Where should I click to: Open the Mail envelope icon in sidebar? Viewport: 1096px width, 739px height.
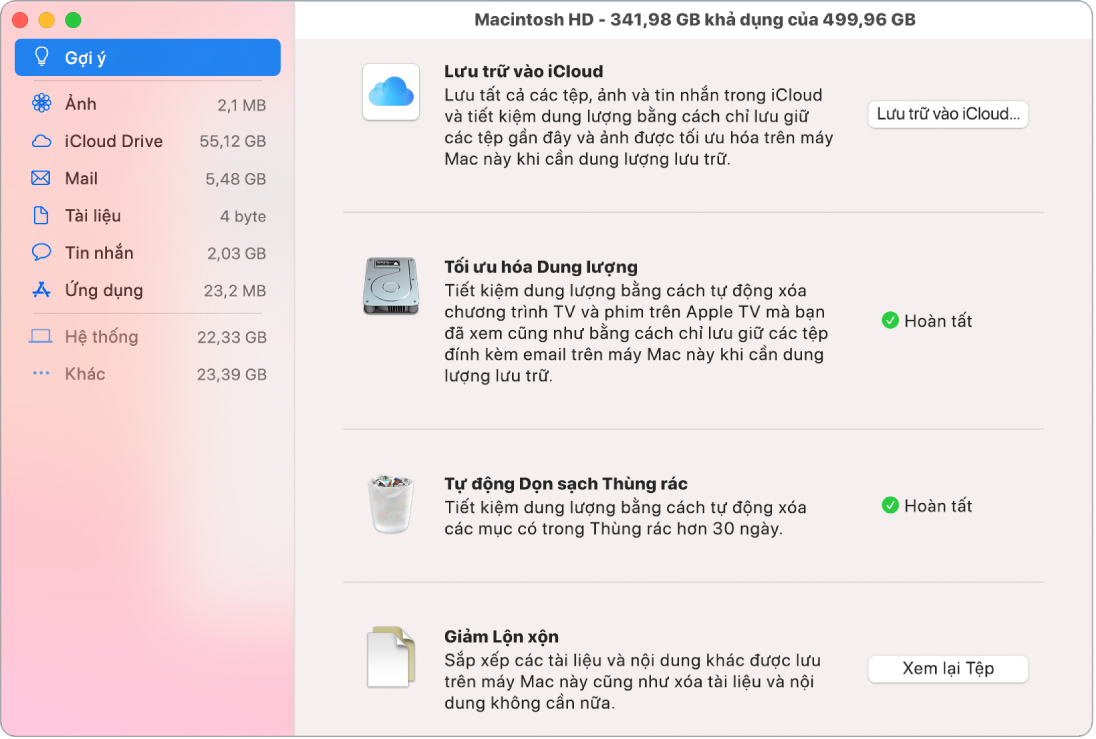pos(41,178)
